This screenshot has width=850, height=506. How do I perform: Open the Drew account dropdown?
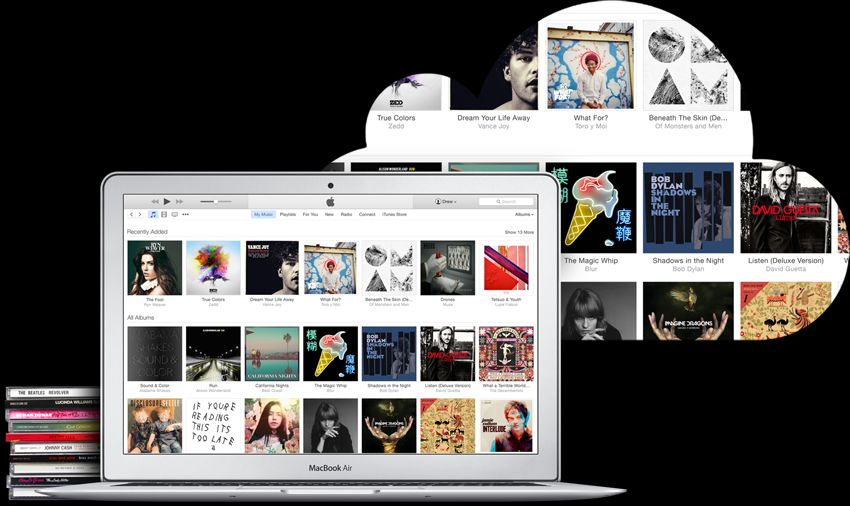[446, 201]
